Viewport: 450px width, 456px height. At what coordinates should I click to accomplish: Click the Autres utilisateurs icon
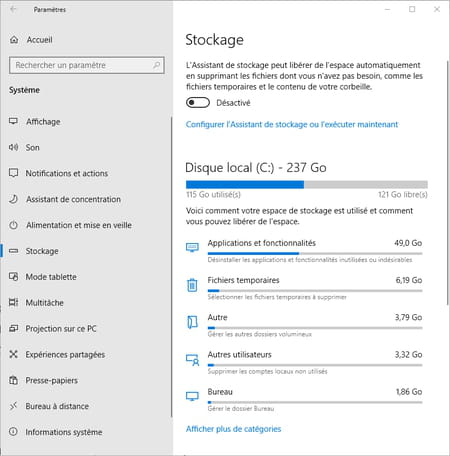point(192,360)
